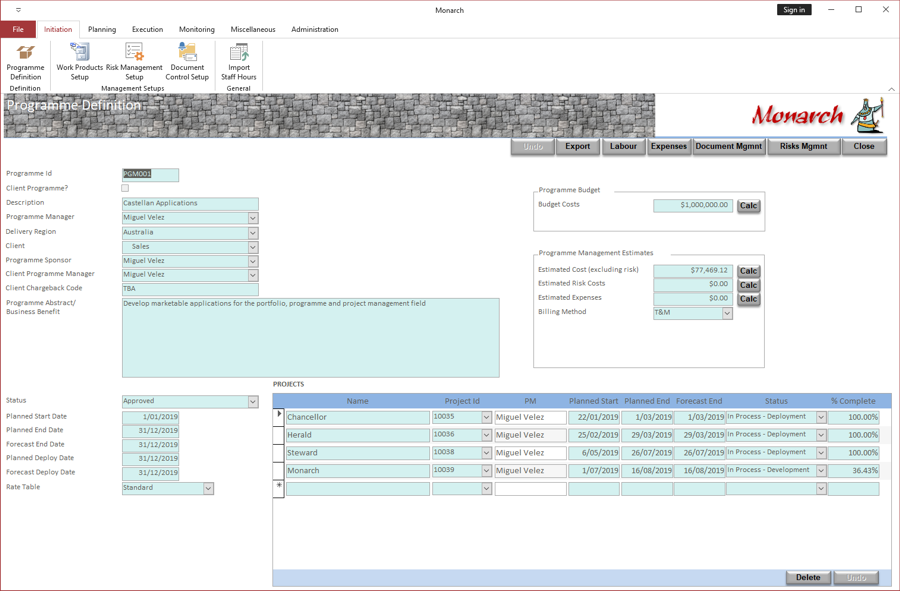Viewport: 900px width, 591px height.
Task: Go to the Miscellaneous tab
Action: click(x=253, y=29)
